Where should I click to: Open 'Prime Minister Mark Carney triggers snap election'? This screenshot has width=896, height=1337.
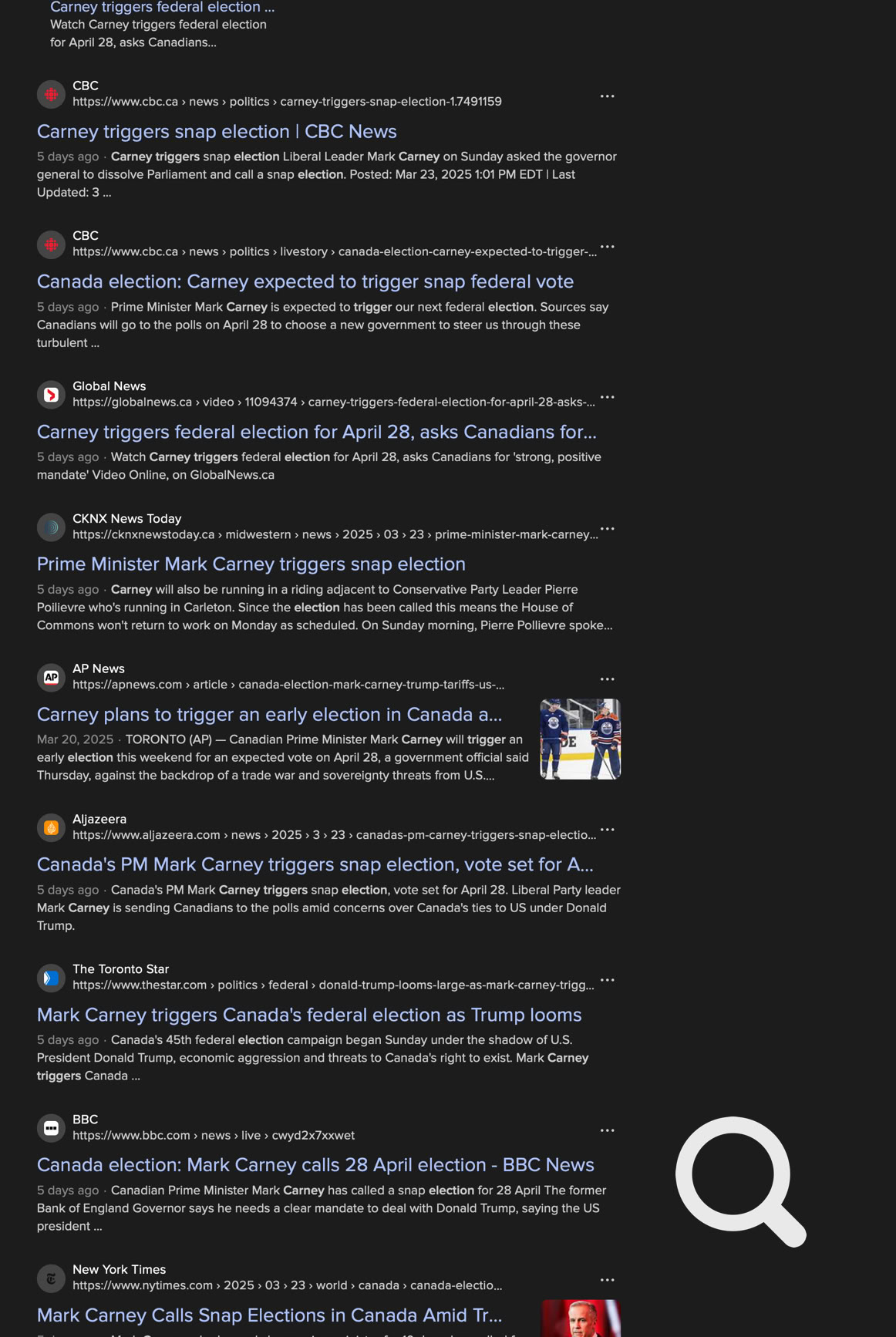tap(251, 564)
